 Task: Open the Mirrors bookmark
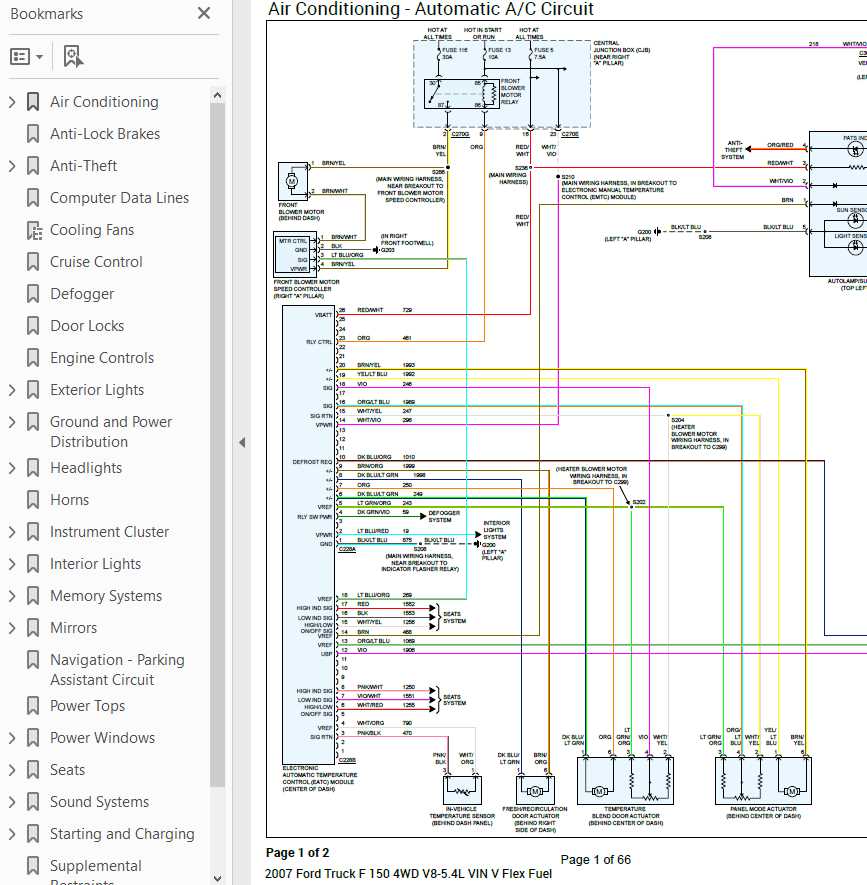point(73,628)
